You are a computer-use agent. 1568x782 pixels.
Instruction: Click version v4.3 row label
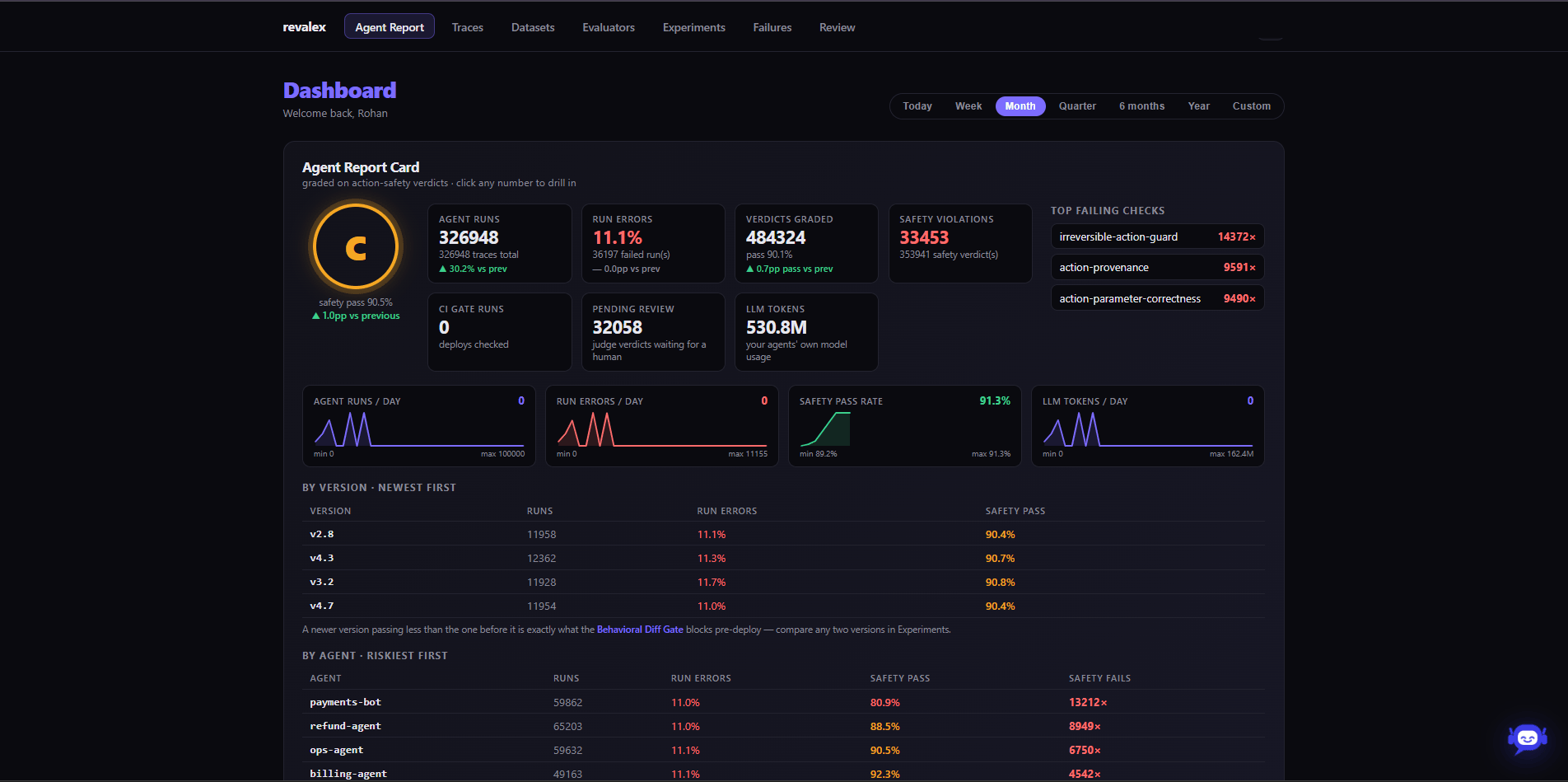pos(322,558)
